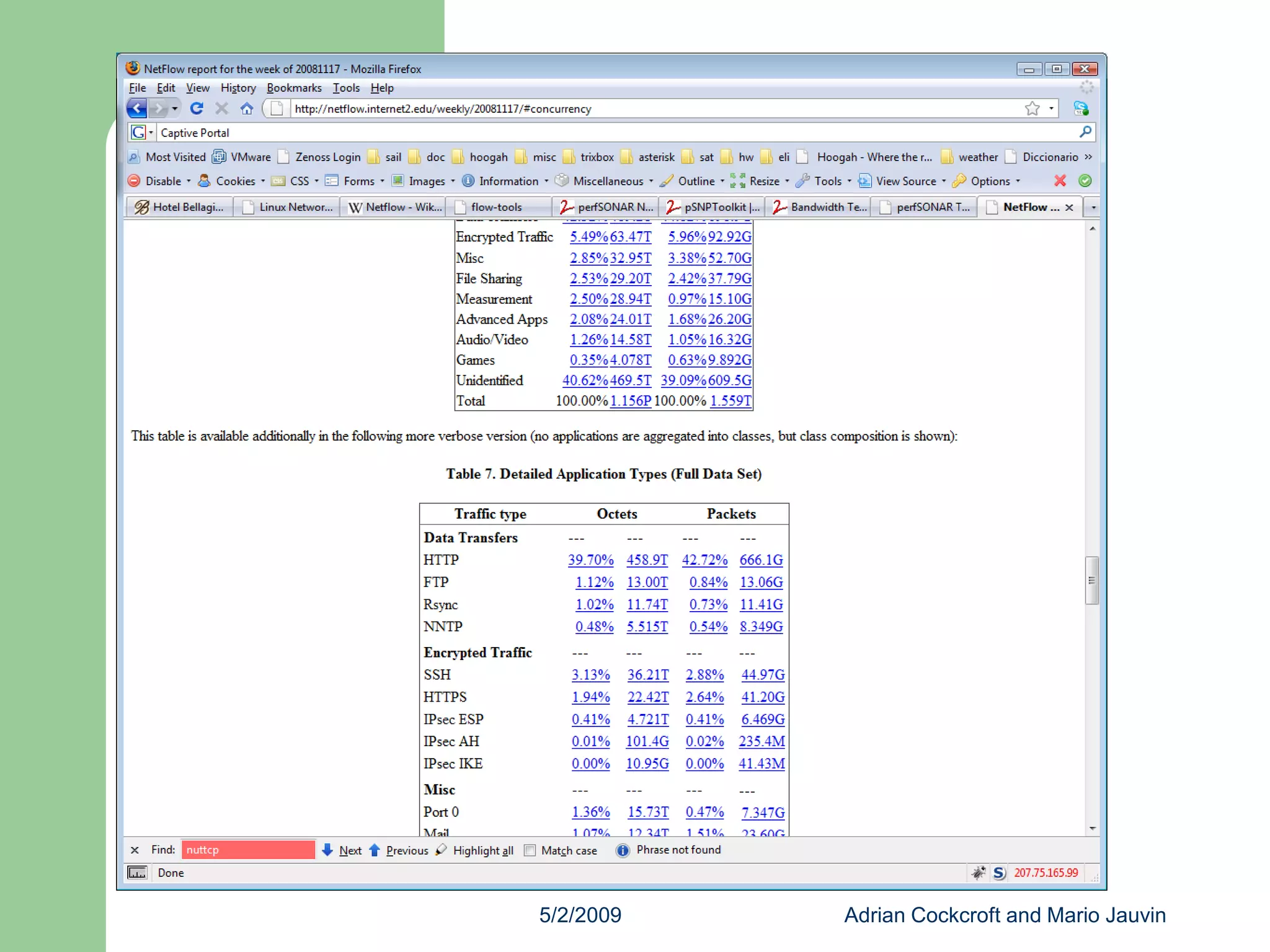Viewport: 1270px width, 952px height.
Task: Open the Tools menu
Action: [346, 87]
